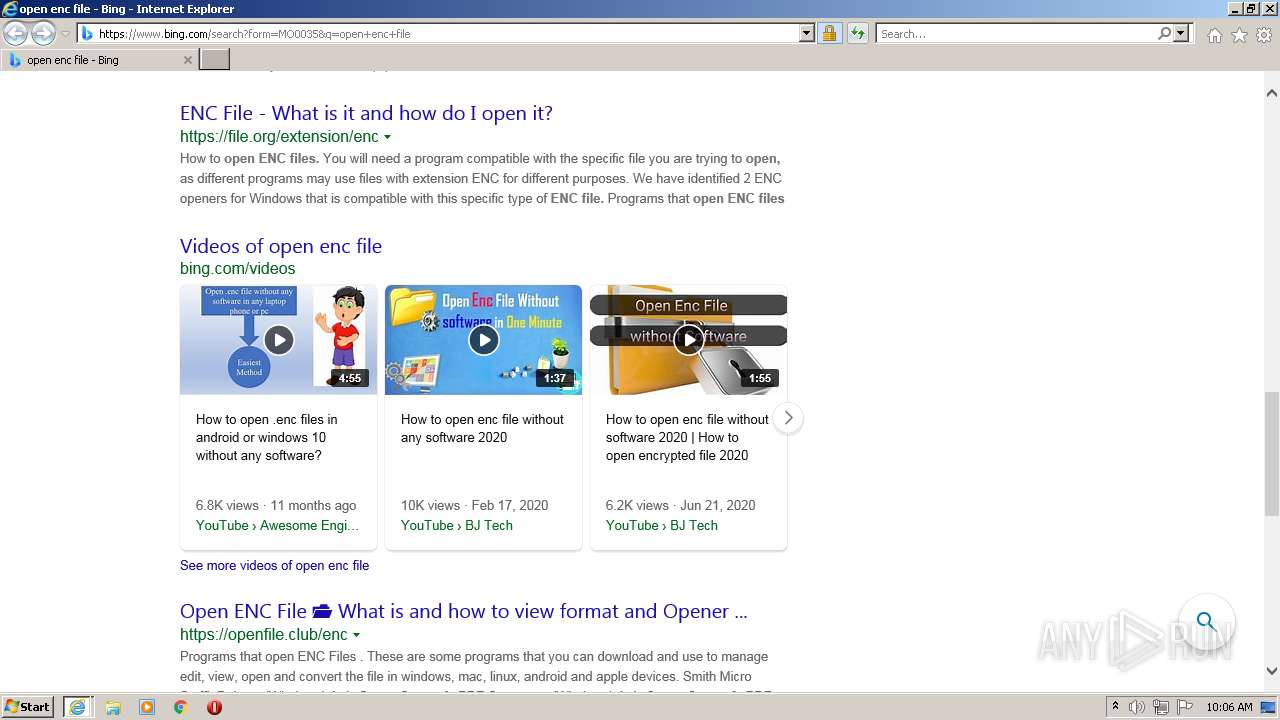This screenshot has height=720, width=1280.
Task: Close the 'open enc file - Bing' tab
Action: point(187,60)
